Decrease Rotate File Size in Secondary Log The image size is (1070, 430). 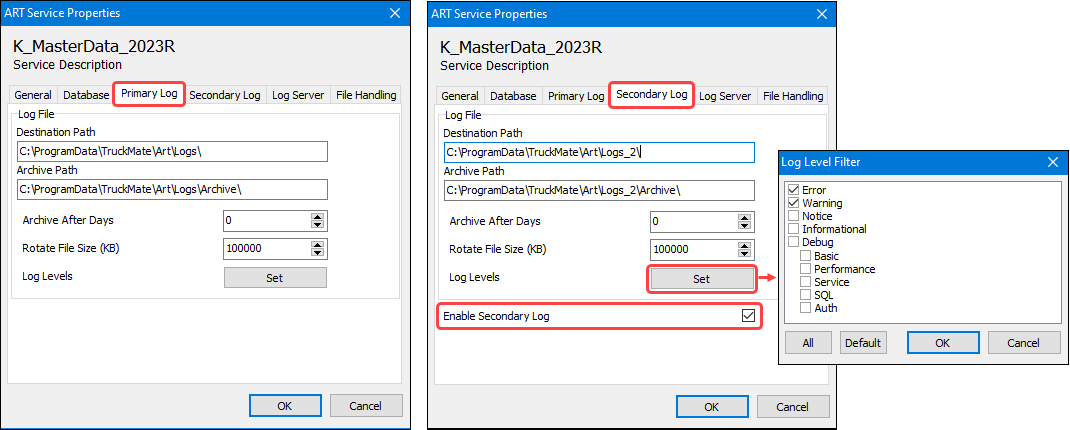tap(746, 253)
